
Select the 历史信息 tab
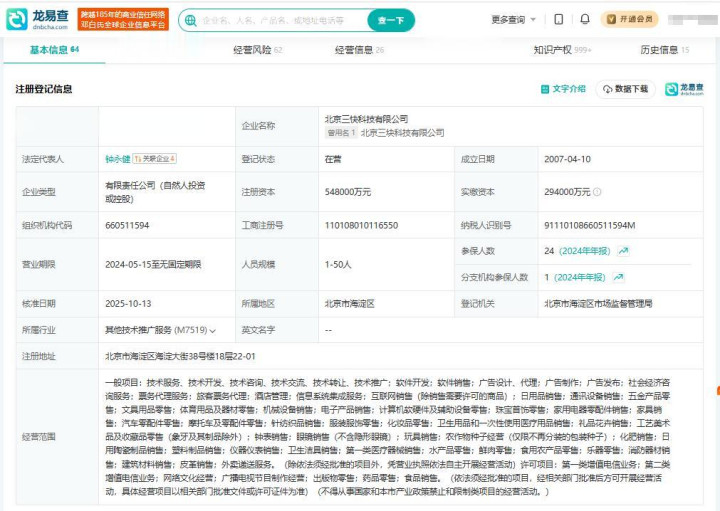(x=664, y=49)
